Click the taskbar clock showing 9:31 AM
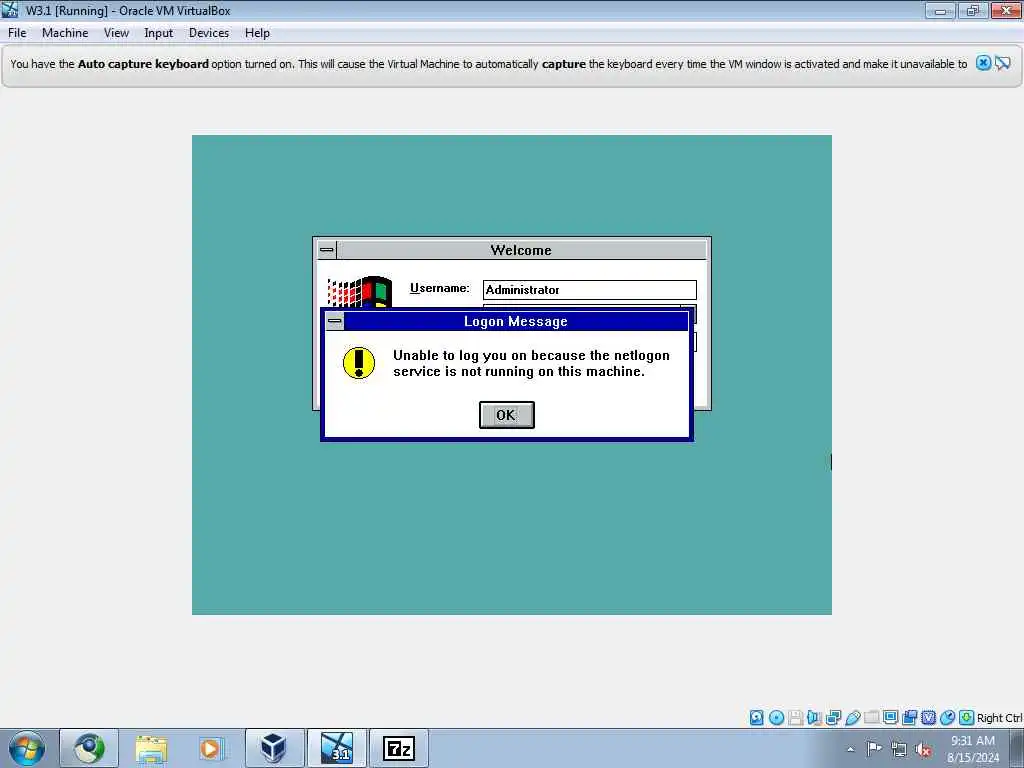 [973, 748]
